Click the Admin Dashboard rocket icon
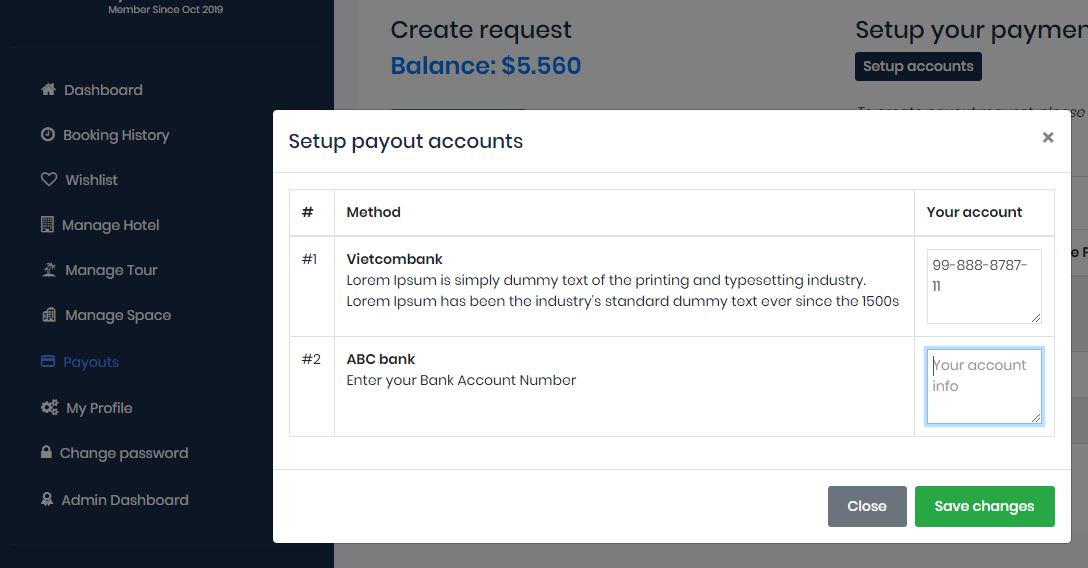Viewport: 1088px width, 568px height. [47, 500]
